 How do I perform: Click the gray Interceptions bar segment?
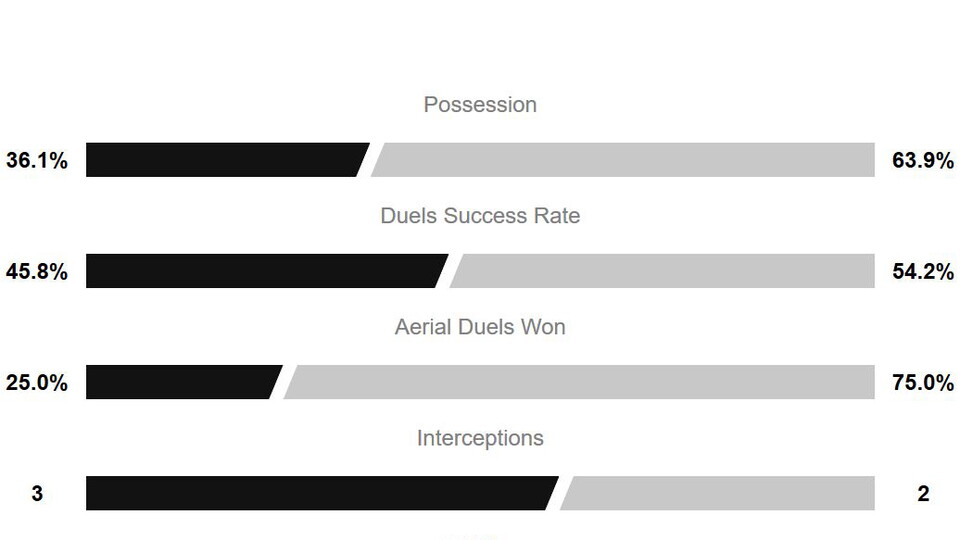720,493
